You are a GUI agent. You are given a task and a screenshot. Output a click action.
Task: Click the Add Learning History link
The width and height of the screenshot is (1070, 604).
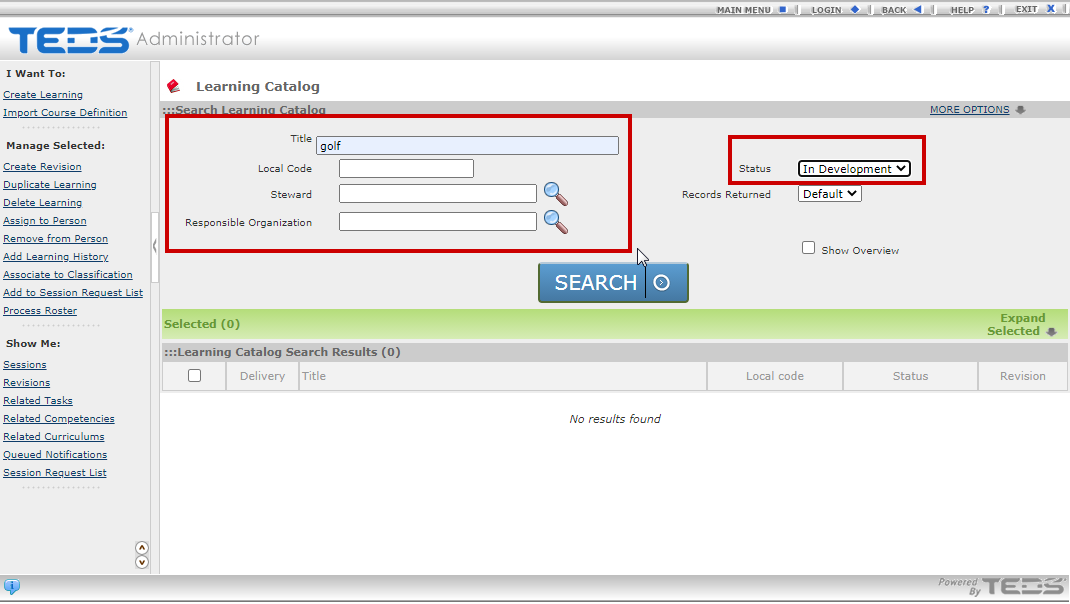click(x=56, y=257)
